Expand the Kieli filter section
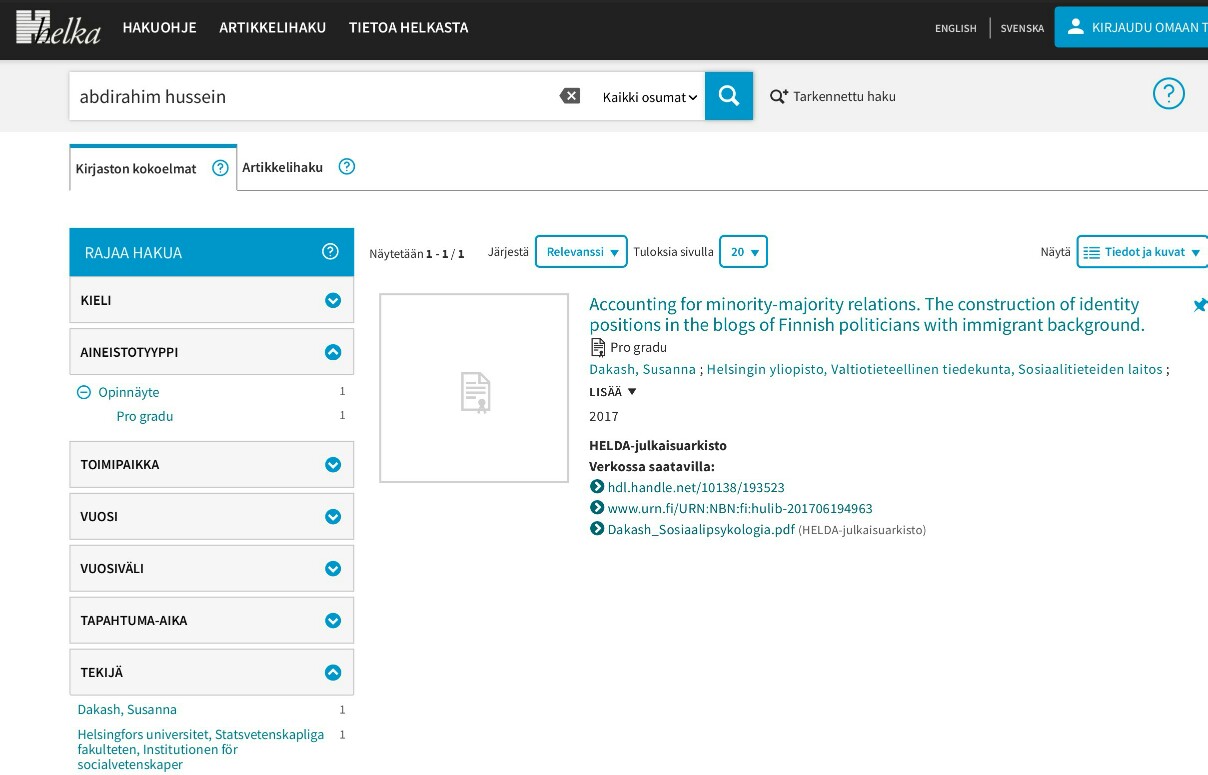This screenshot has width=1208, height=775. point(211,300)
